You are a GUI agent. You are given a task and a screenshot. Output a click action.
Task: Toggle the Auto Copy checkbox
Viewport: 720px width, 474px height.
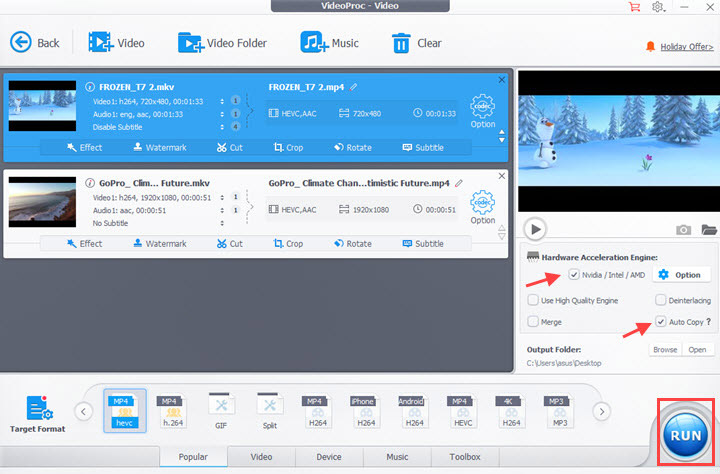(x=660, y=322)
